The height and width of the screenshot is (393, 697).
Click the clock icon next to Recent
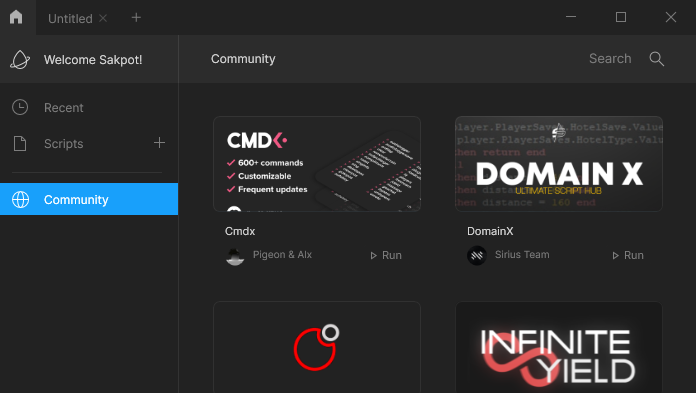tap(20, 107)
